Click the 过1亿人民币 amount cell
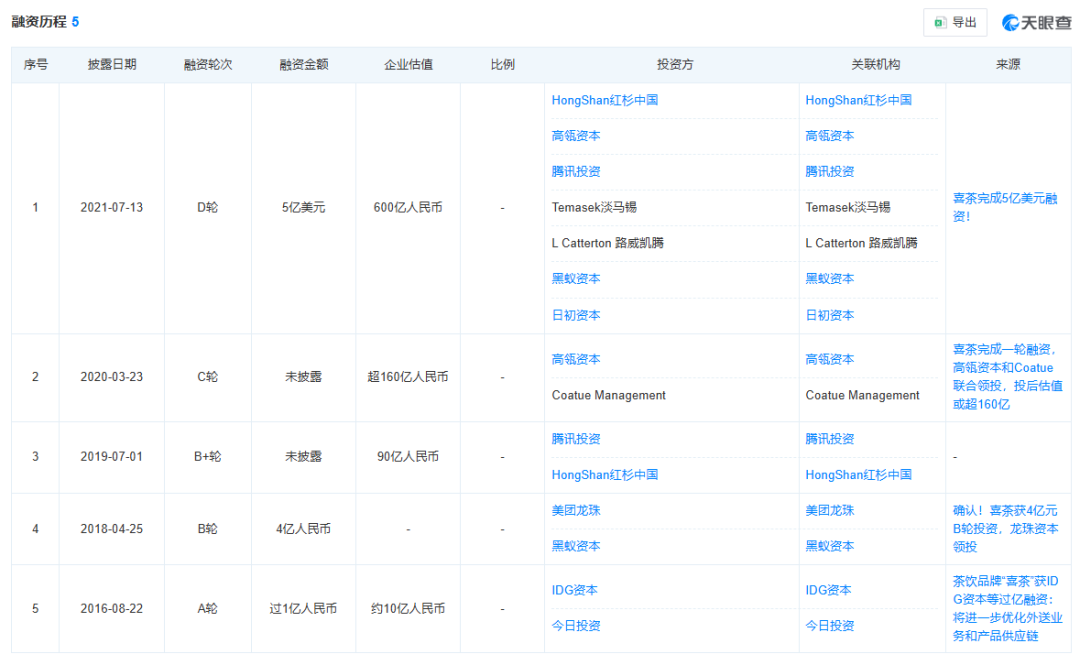This screenshot has height=665, width=1080. (303, 608)
